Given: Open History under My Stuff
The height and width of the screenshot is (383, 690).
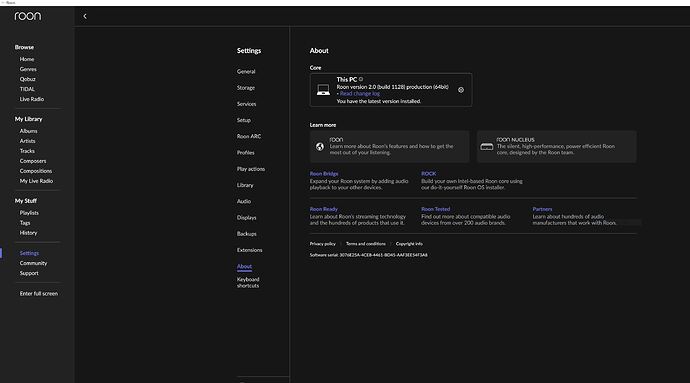Looking at the screenshot, I should click(x=29, y=233).
